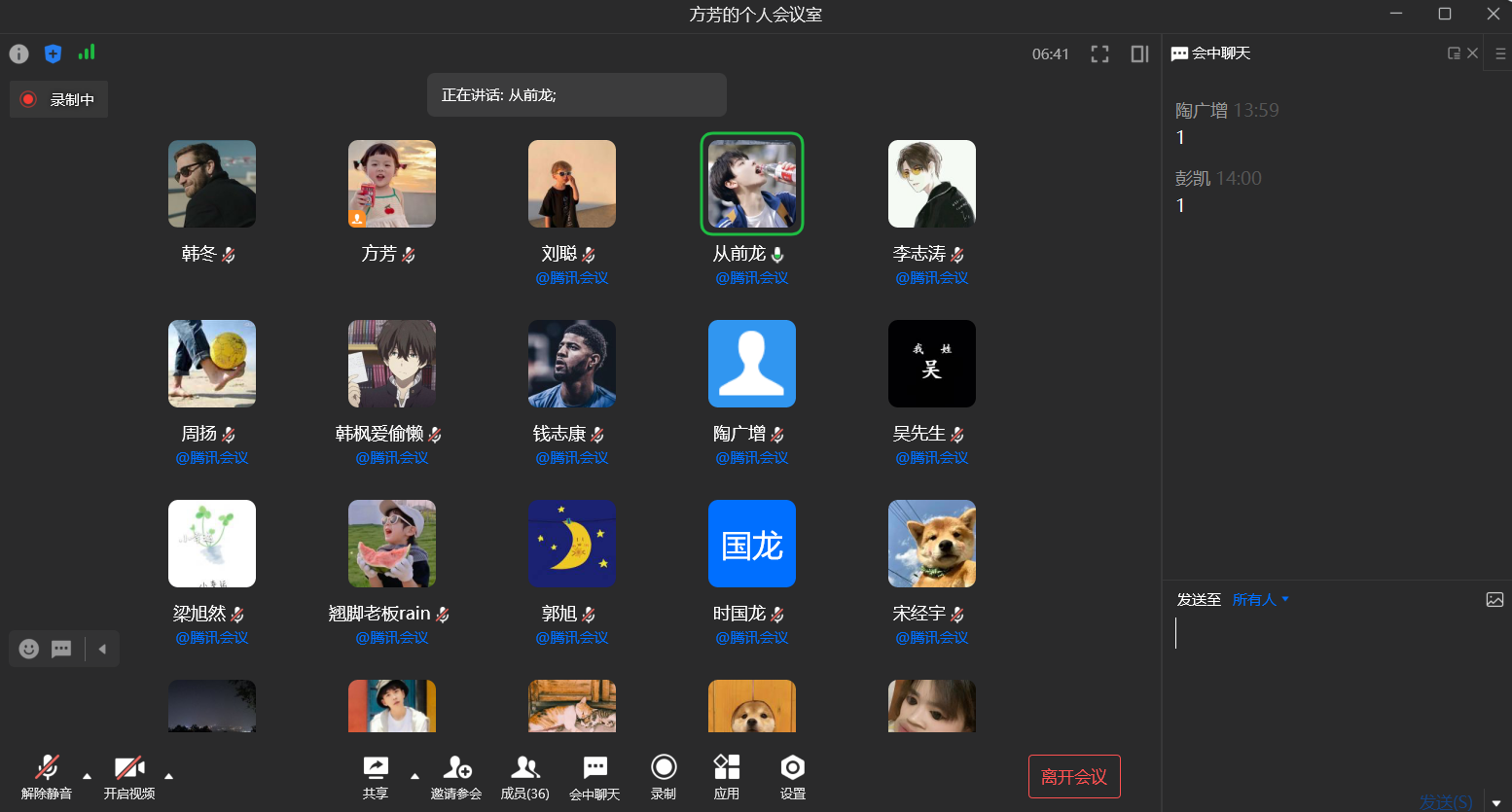Viewport: 1512px width, 812px height.
Task: Click the blue security shield icon
Action: [53, 53]
